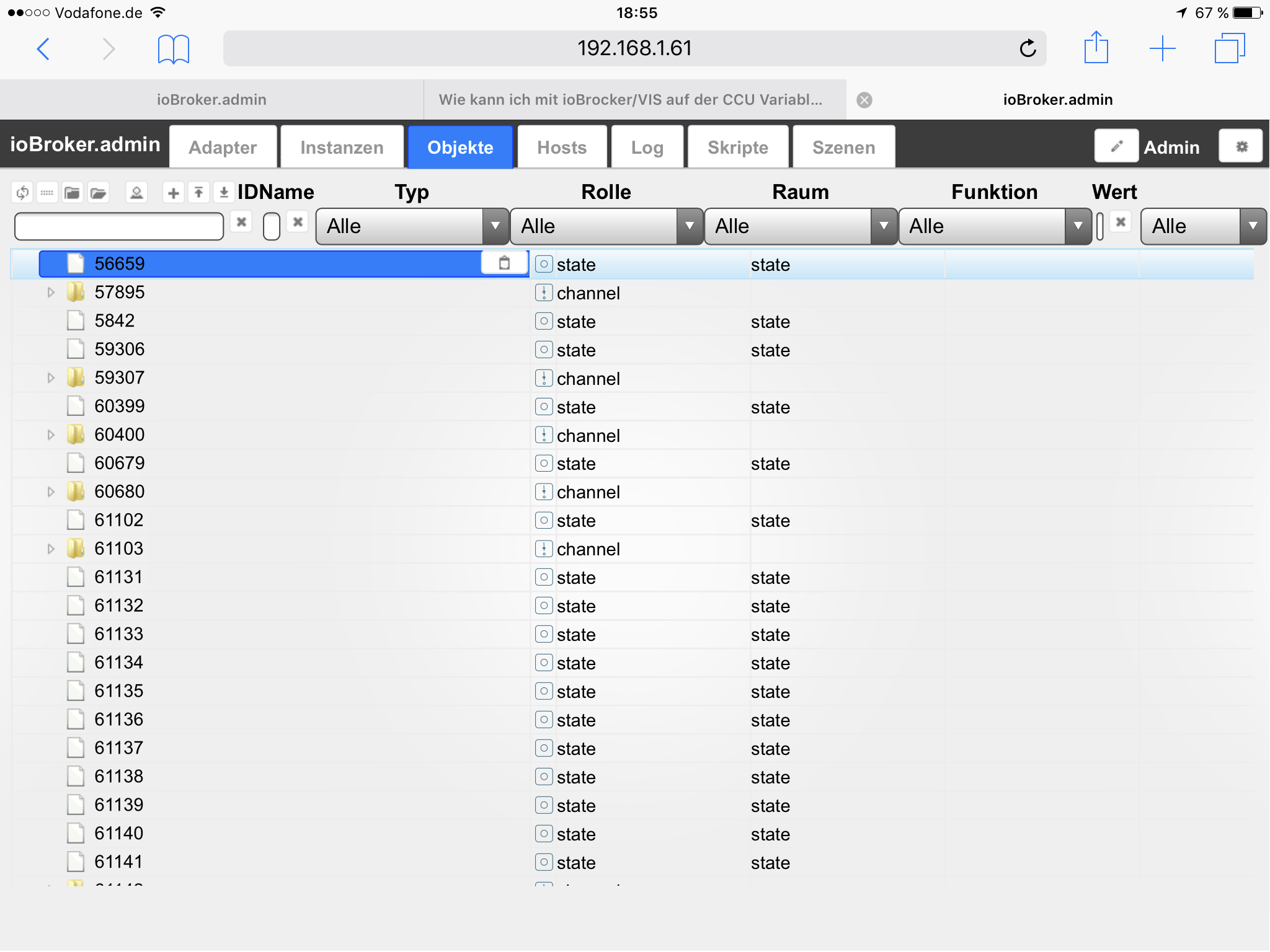Viewport: 1270px width, 952px height.
Task: Expand the 57895 channel folder
Action: click(51, 292)
